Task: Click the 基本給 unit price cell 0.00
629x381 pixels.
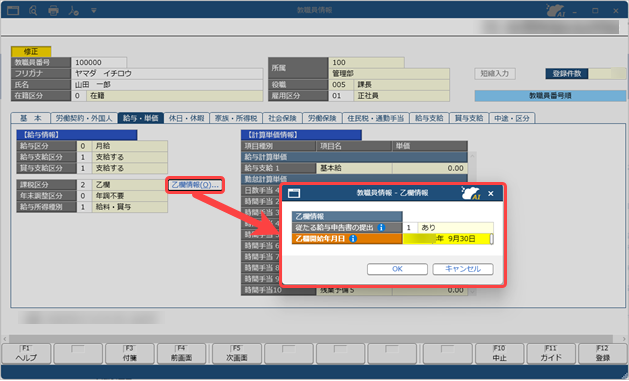Action: (x=430, y=168)
